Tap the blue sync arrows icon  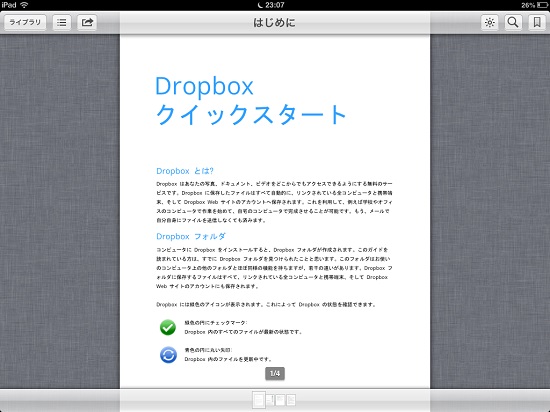tap(168, 355)
